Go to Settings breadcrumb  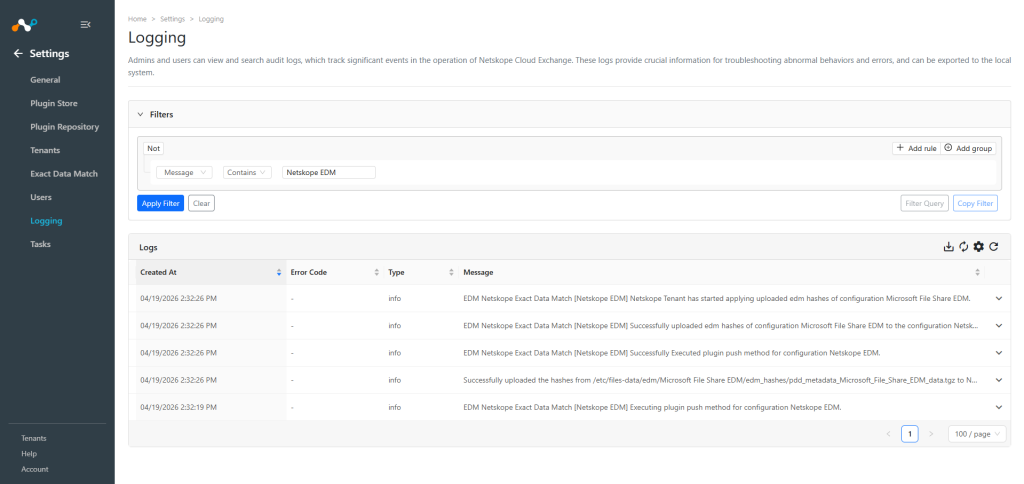[x=172, y=19]
